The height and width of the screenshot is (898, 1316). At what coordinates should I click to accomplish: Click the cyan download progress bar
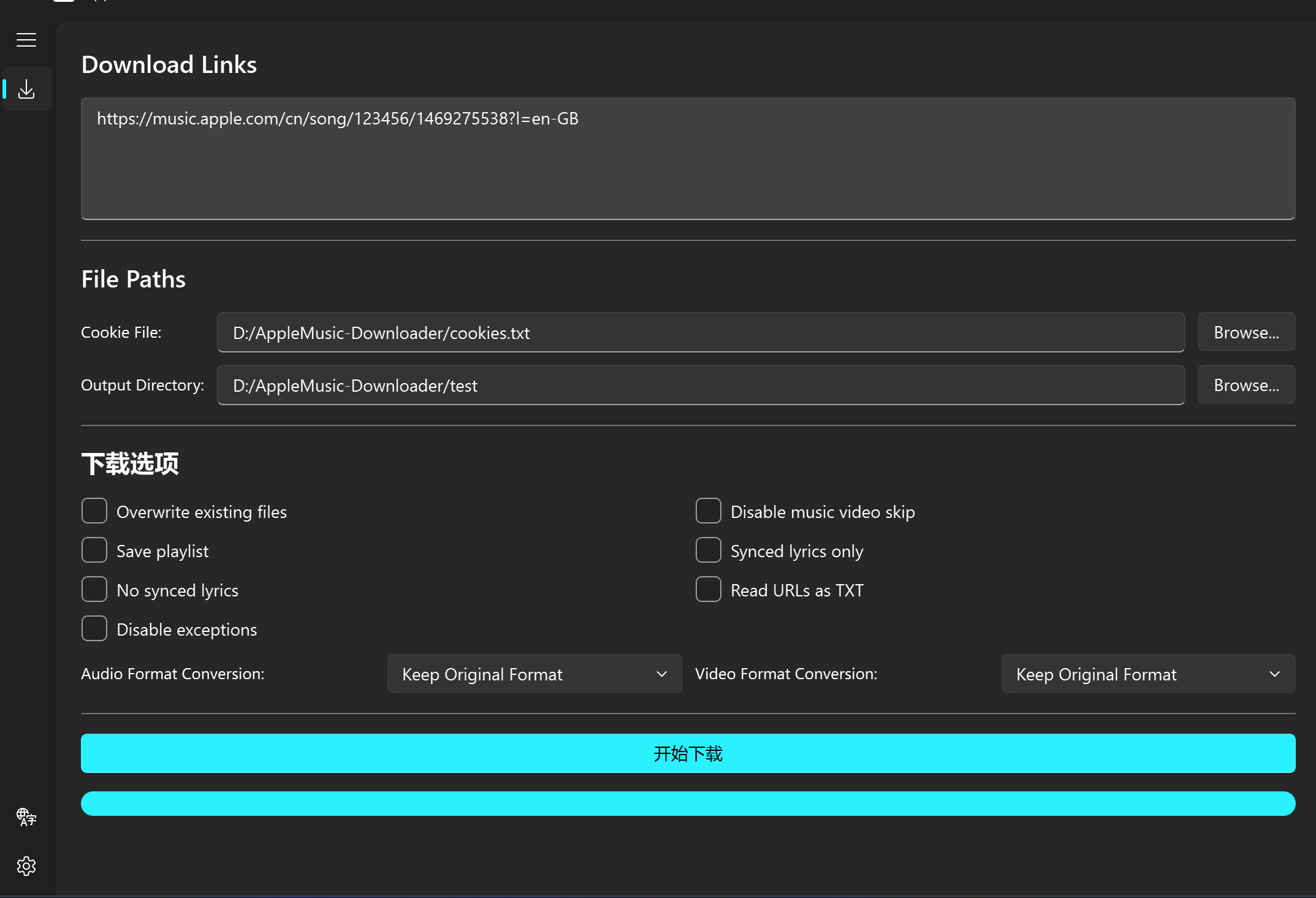[688, 804]
